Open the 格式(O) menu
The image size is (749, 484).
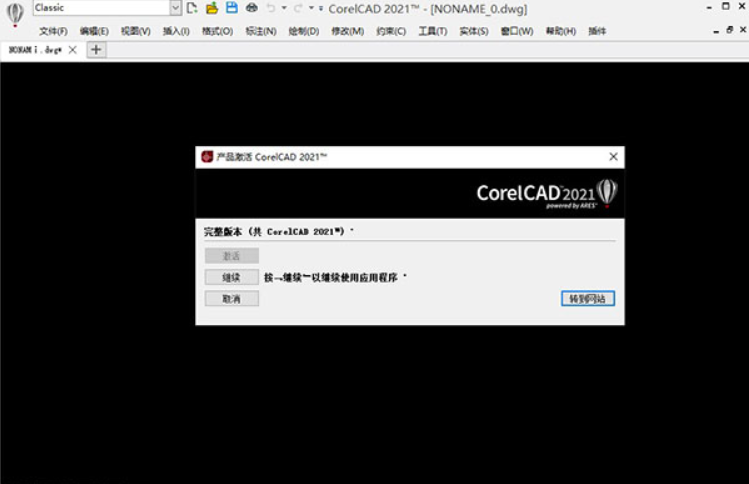pyautogui.click(x=217, y=32)
